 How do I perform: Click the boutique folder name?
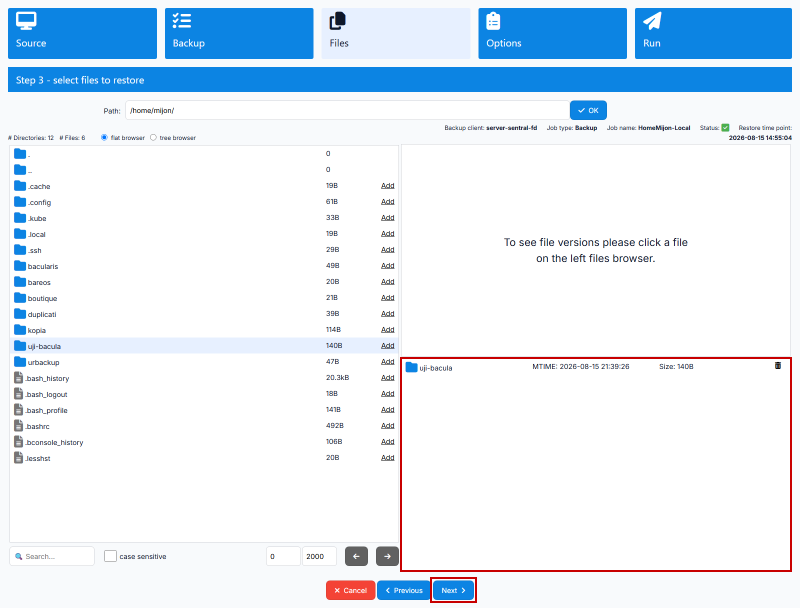(42, 298)
